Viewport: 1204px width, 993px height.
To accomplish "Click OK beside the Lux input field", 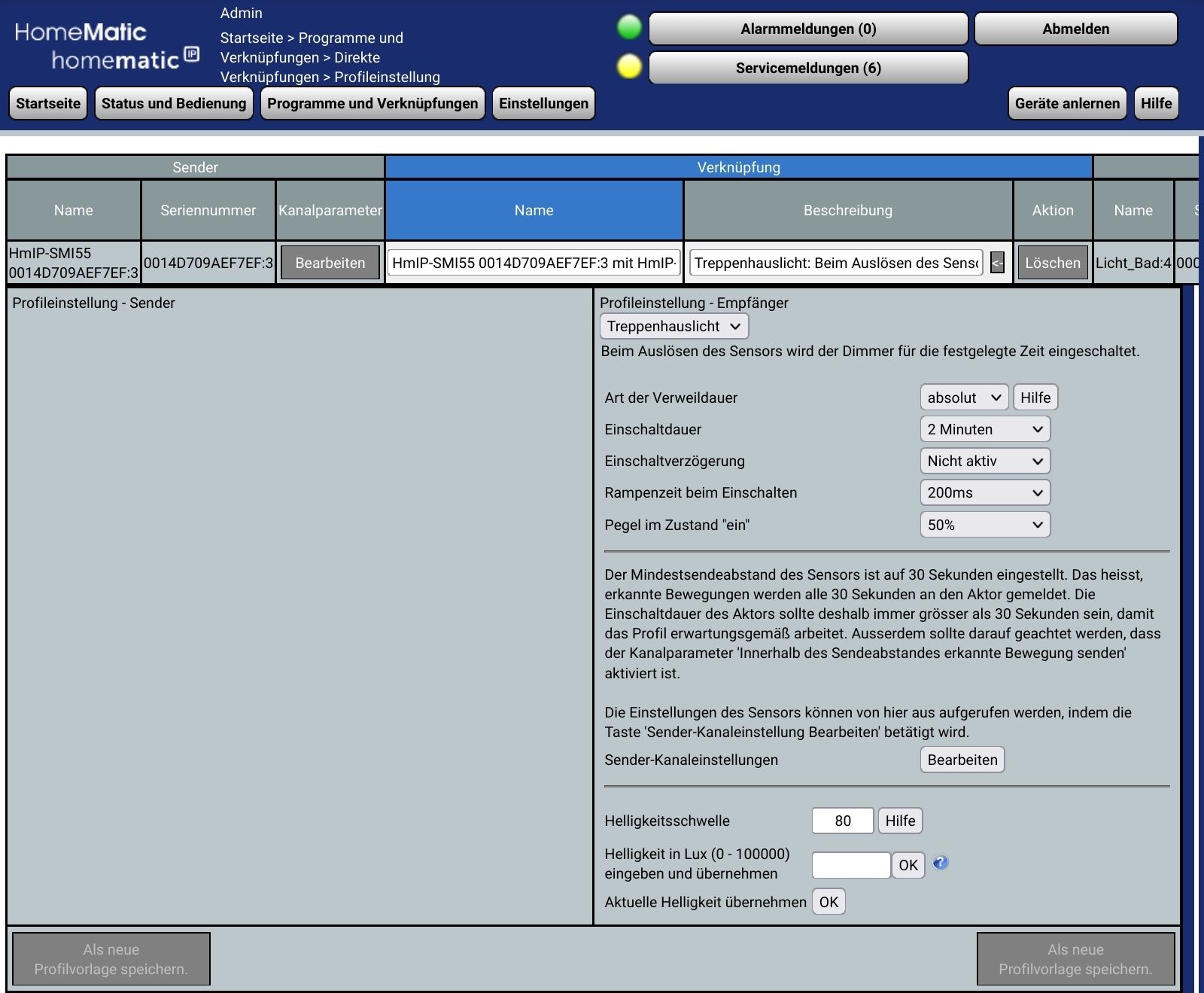I will click(x=908, y=865).
